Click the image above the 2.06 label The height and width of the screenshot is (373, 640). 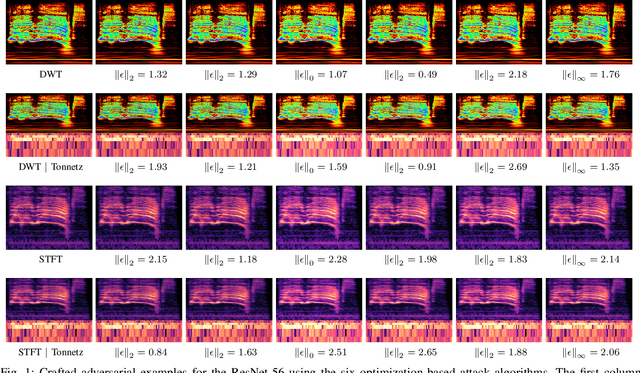(x=589, y=310)
